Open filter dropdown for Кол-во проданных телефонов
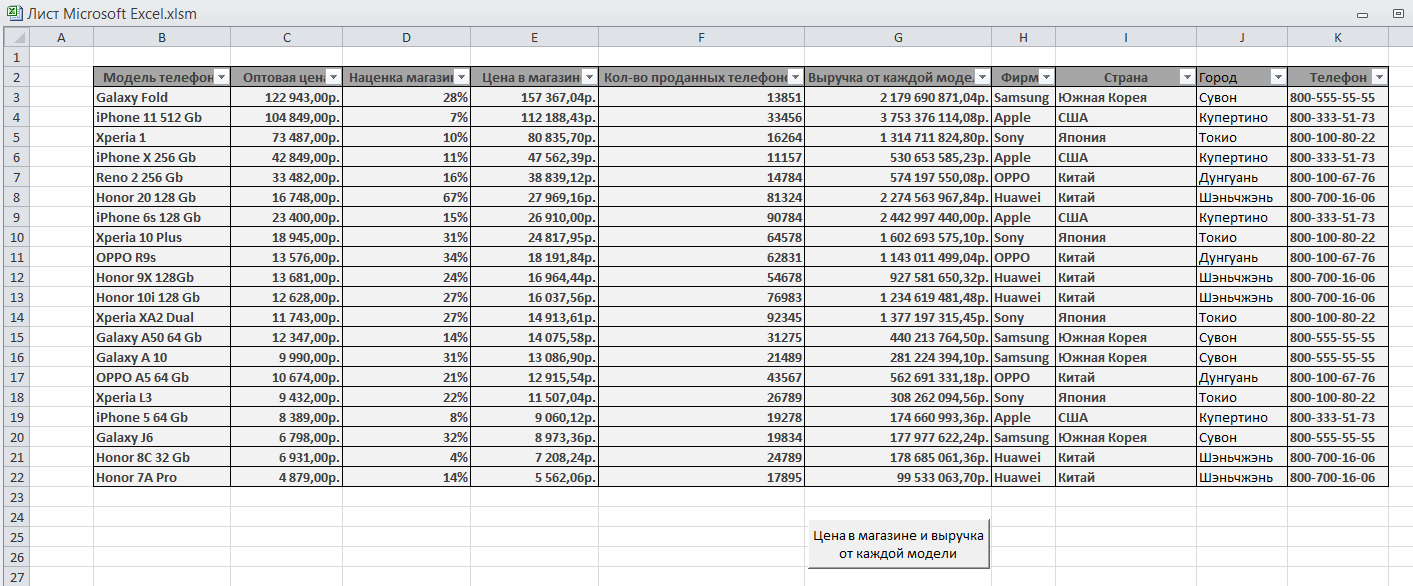This screenshot has width=1413, height=586. (x=795, y=77)
